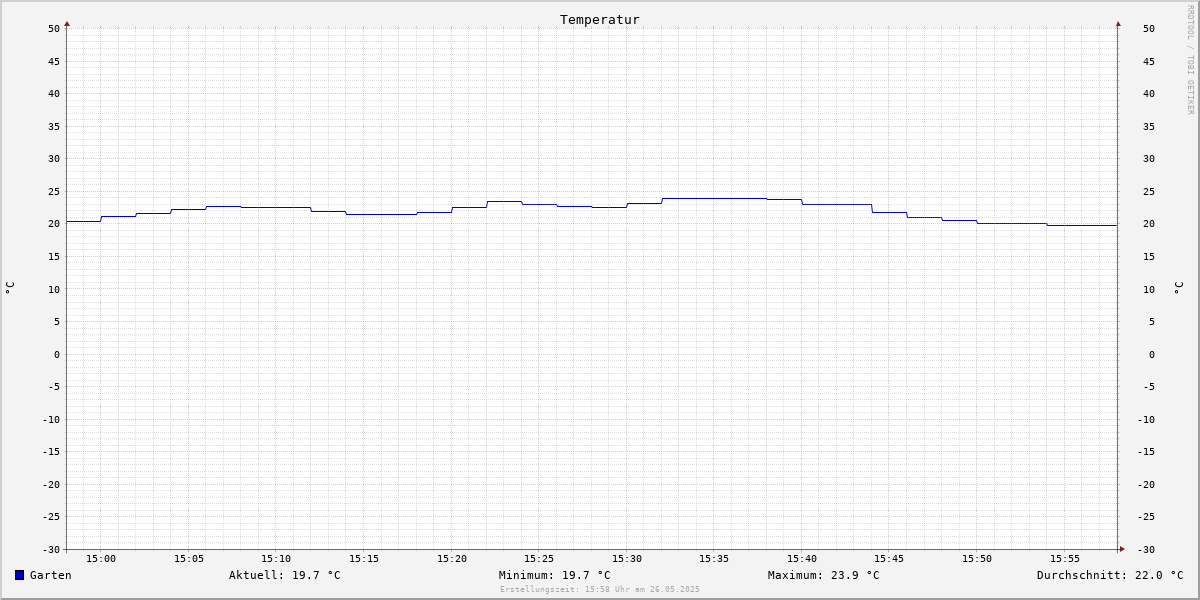Image resolution: width=1200 pixels, height=600 pixels.
Task: Click the 15:55 time axis label
Action: point(1065,559)
